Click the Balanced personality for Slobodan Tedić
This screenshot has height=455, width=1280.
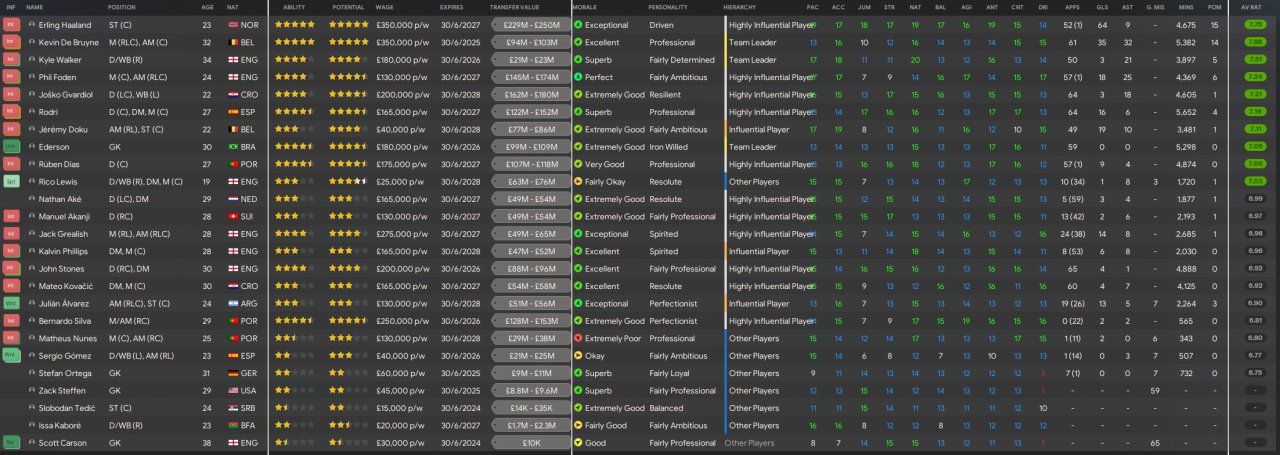pos(665,407)
